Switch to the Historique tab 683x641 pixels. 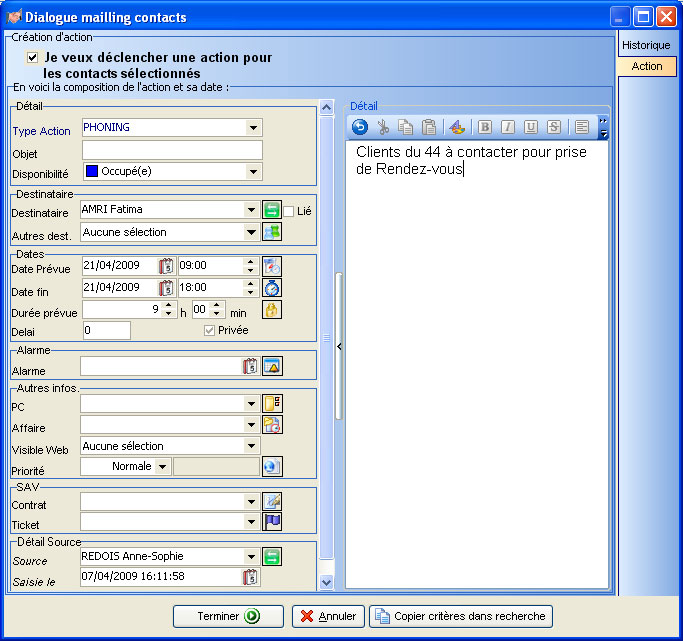coord(646,45)
